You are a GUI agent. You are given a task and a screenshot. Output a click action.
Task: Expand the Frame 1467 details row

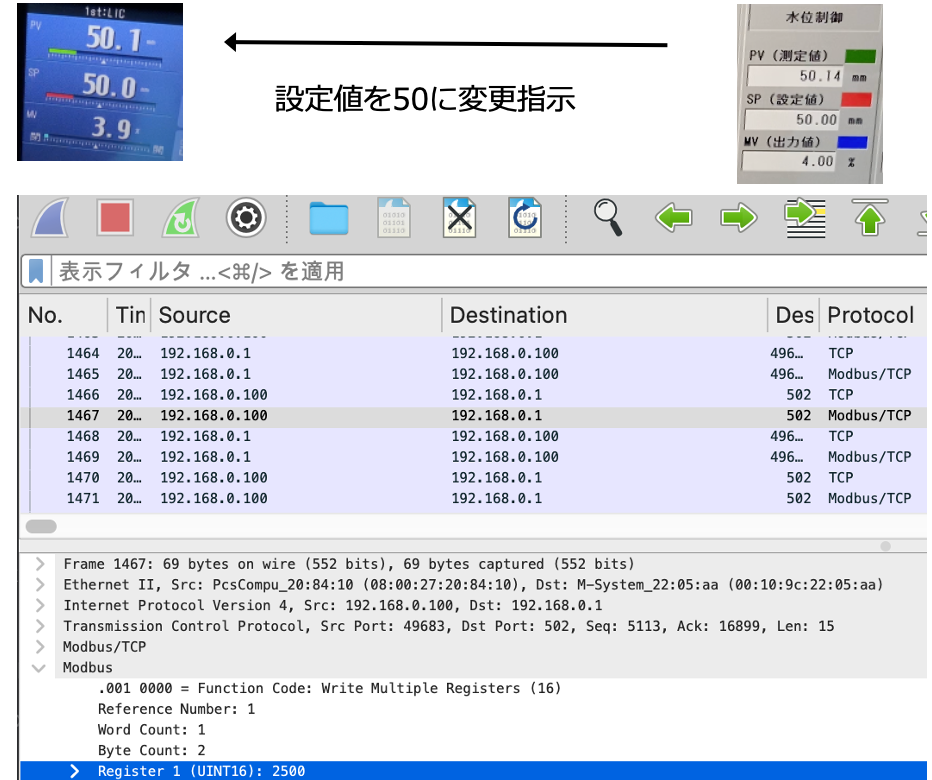pyautogui.click(x=40, y=564)
